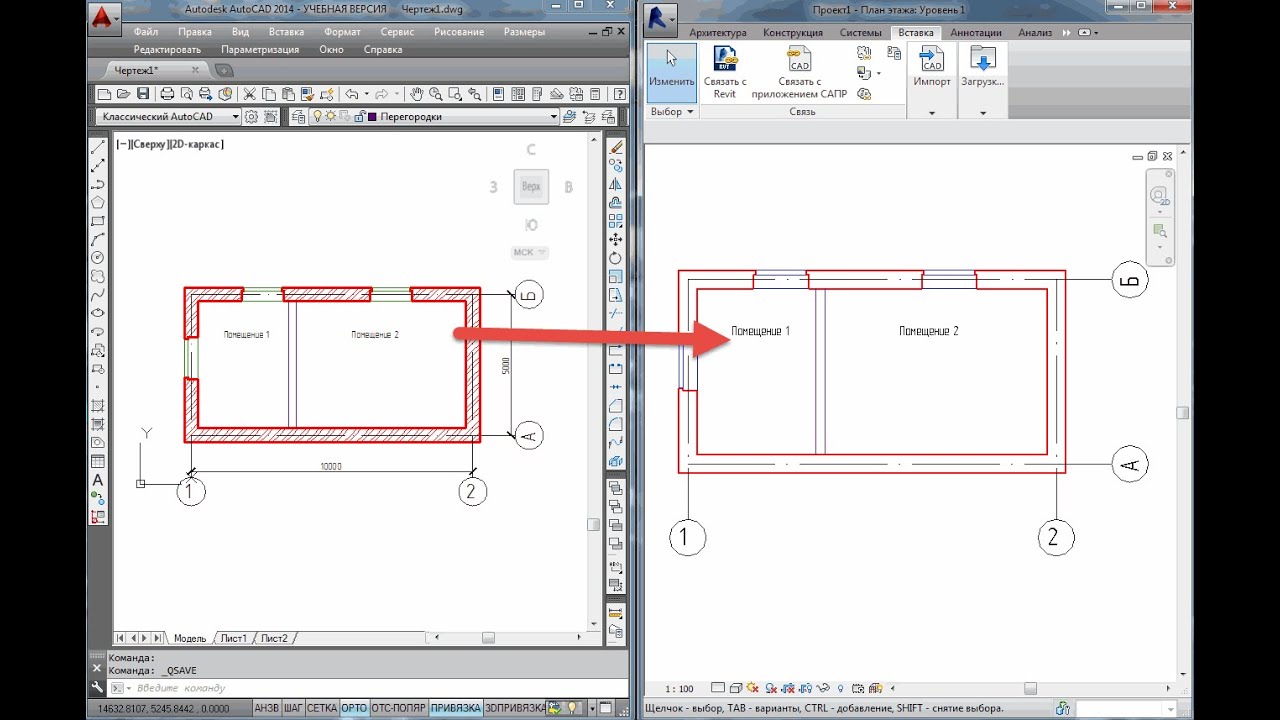Open 'Классический AutoCAD' workspace dropdown
The width and height of the screenshot is (1280, 720).
[236, 117]
